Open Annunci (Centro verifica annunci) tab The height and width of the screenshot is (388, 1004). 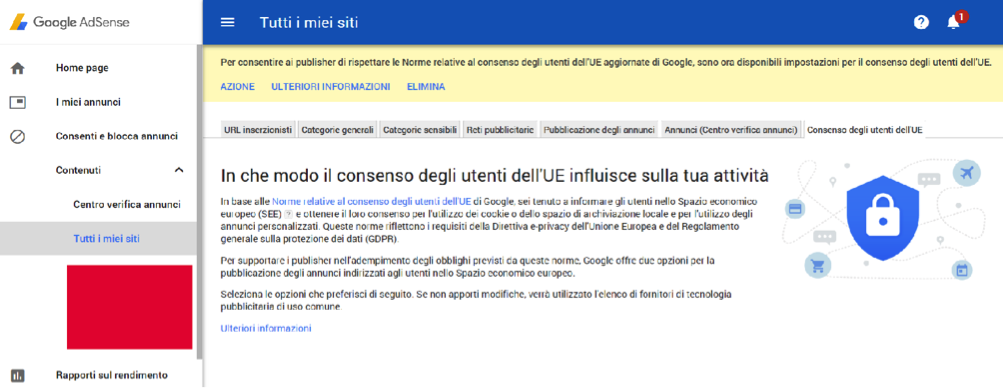coord(731,129)
